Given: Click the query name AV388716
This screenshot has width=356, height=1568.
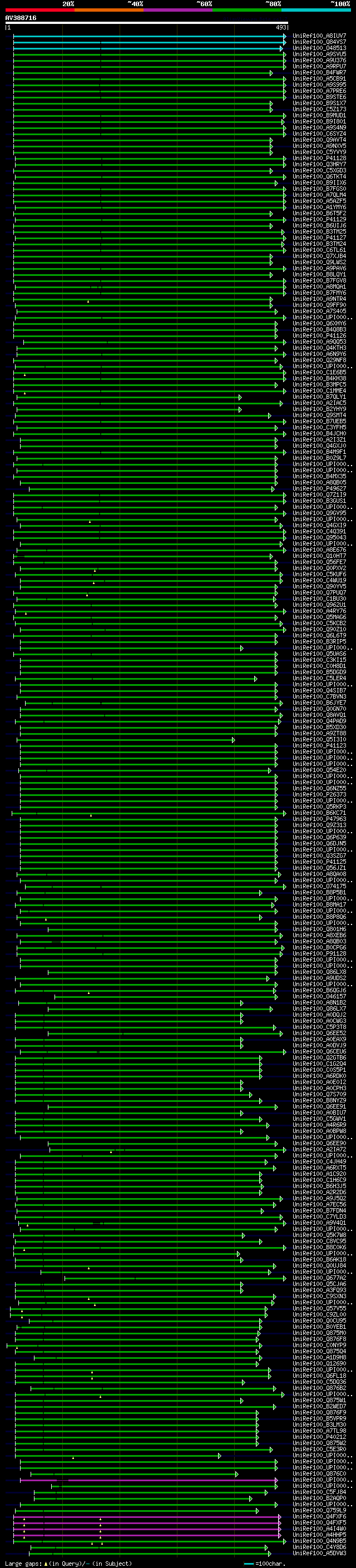Looking at the screenshot, I should (x=21, y=18).
